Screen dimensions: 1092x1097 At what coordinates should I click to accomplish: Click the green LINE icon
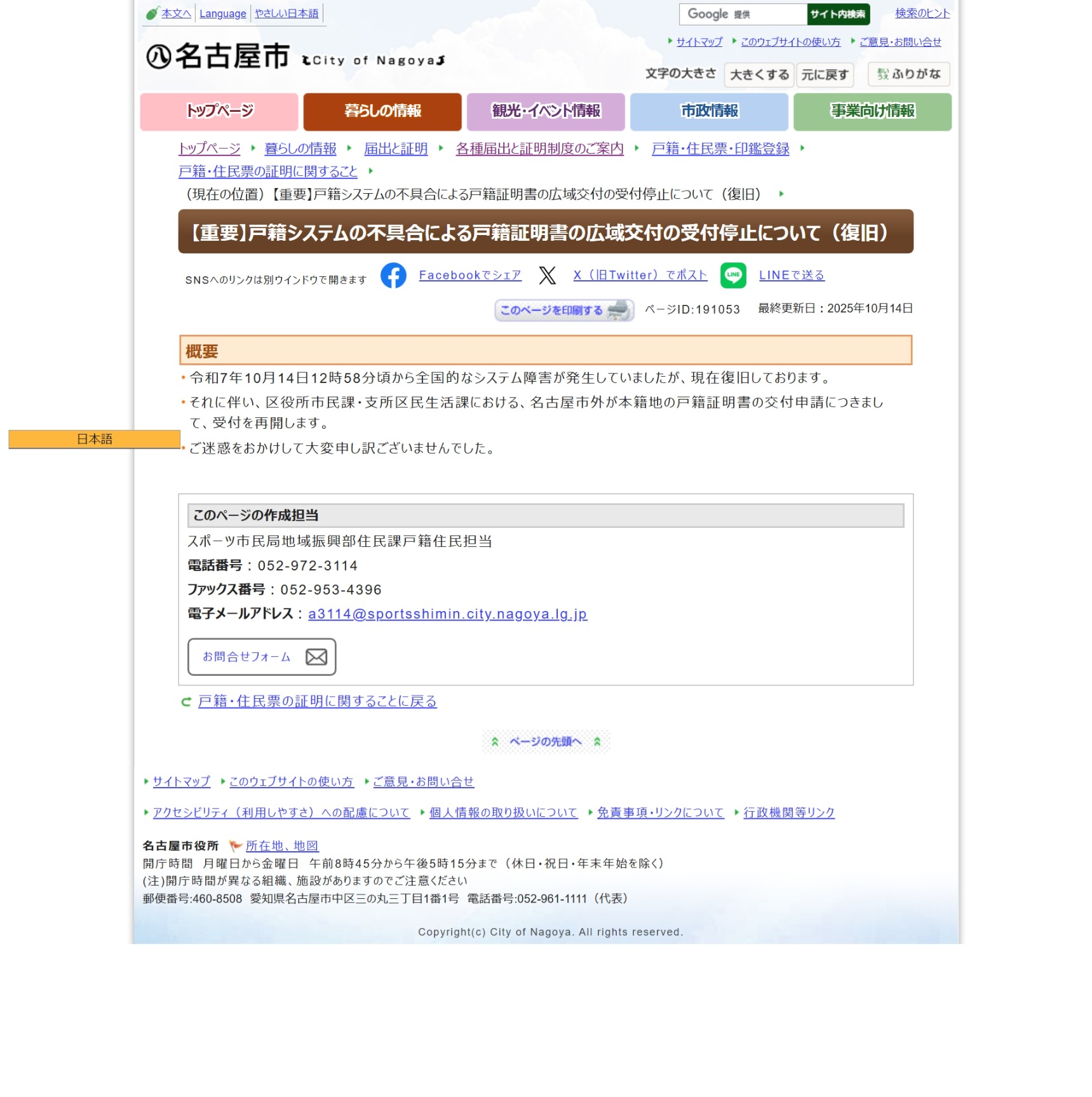[x=733, y=276]
